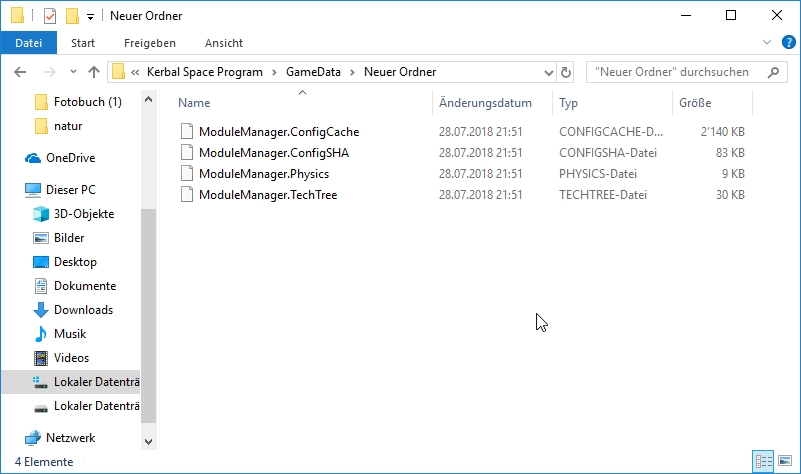Open Downloads in the navigation pane
Screen dimensions: 801x474
(83, 310)
